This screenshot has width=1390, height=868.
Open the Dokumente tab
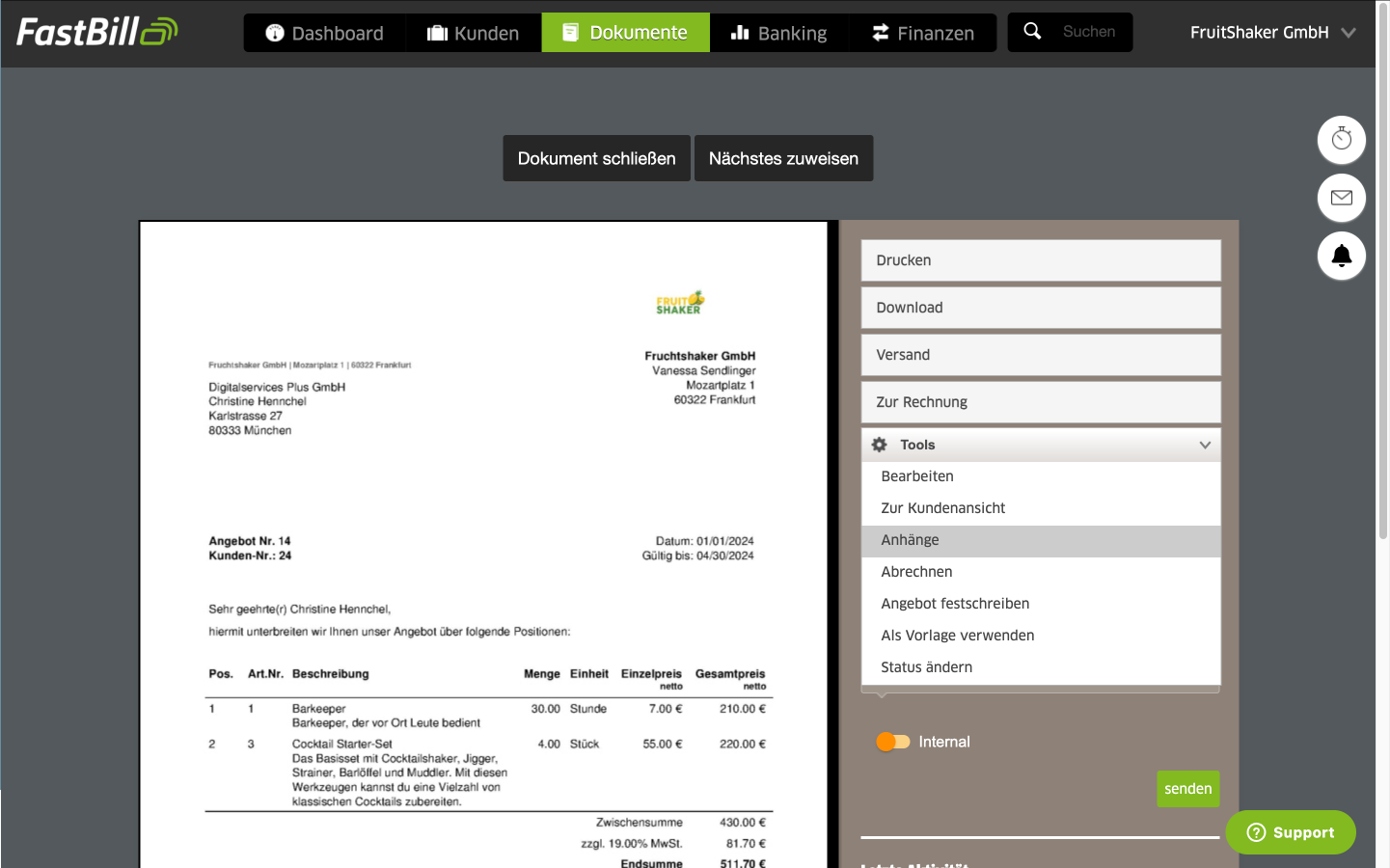pos(626,33)
